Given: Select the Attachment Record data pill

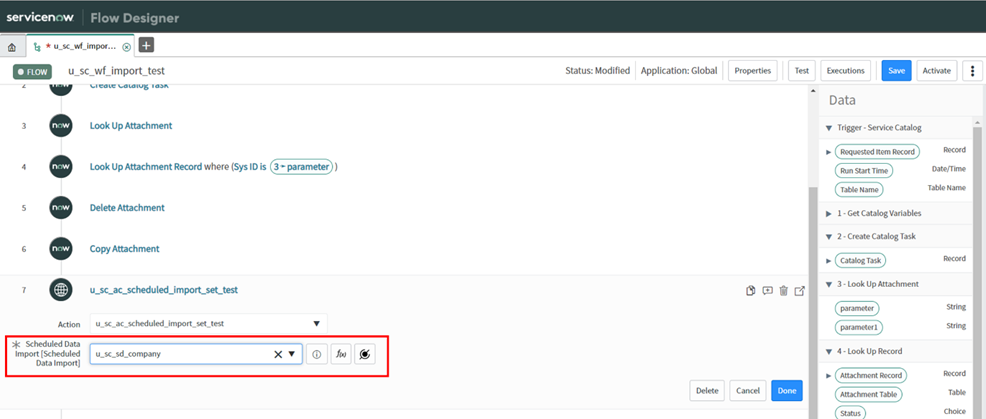Looking at the screenshot, I should coord(871,376).
